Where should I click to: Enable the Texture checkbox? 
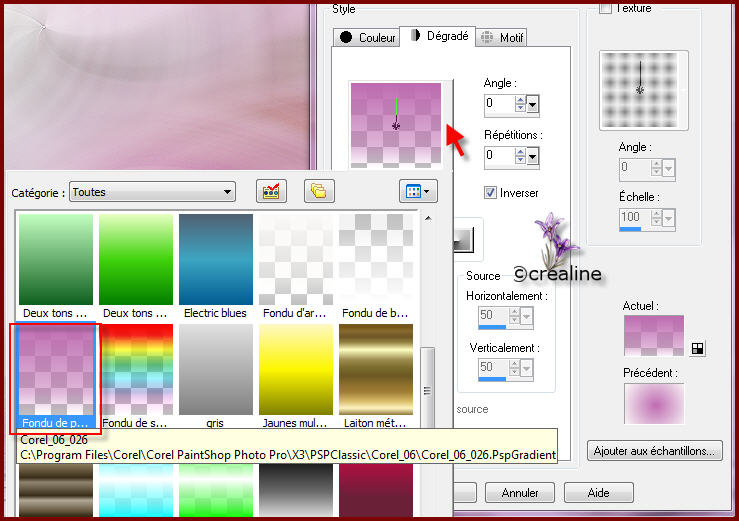tap(605, 8)
